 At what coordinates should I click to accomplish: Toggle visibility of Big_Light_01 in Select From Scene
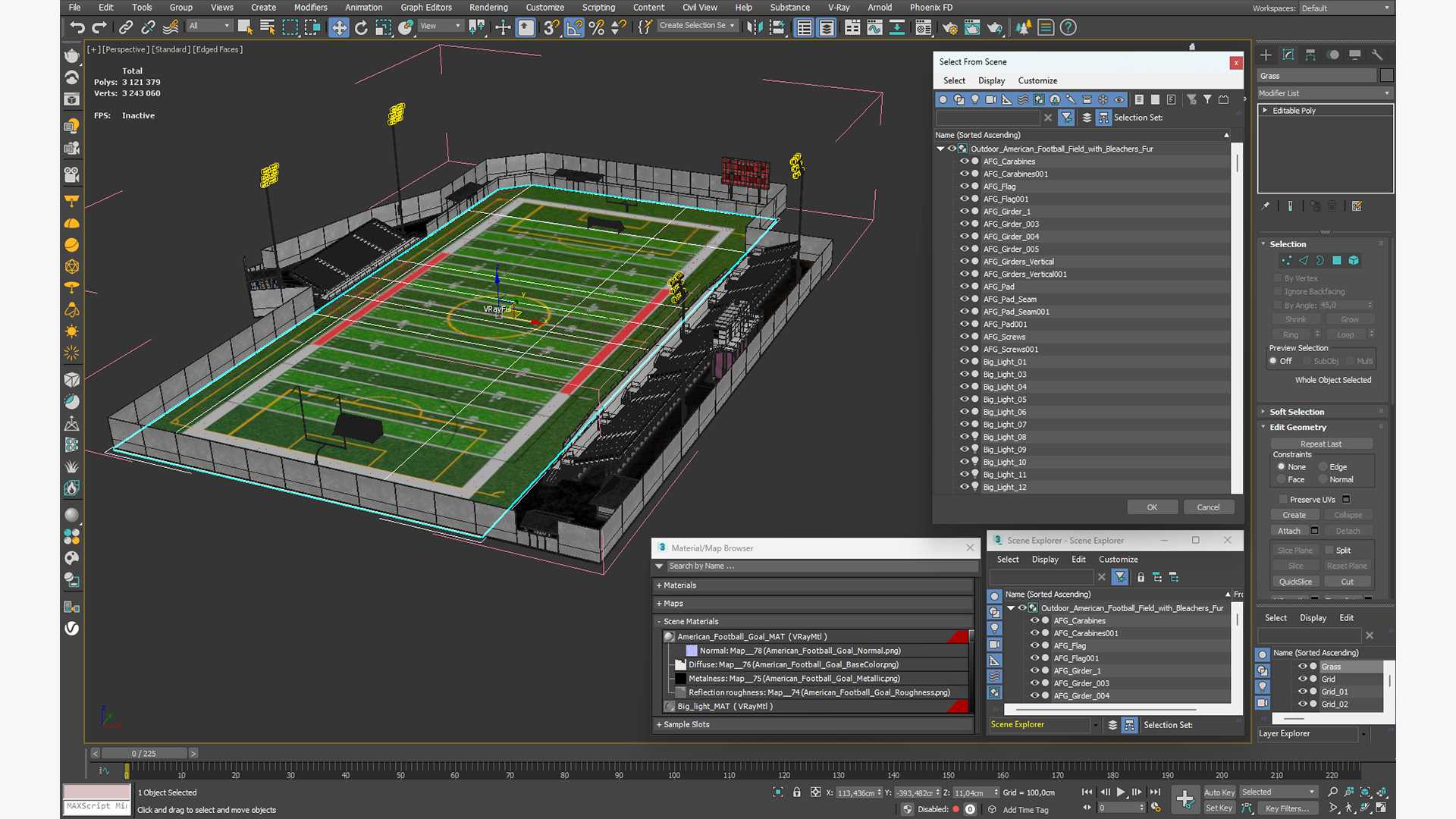pos(965,362)
